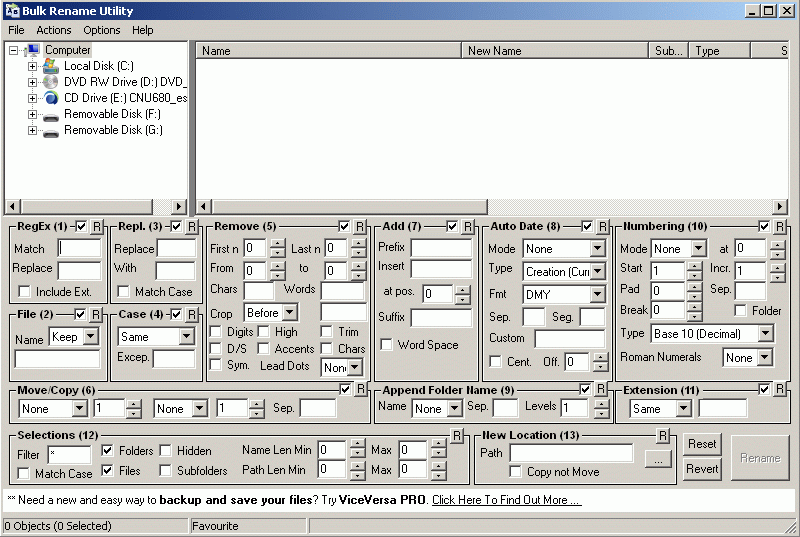Reset Numbering (10) section using R button
The width and height of the screenshot is (800, 537).
click(x=780, y=227)
